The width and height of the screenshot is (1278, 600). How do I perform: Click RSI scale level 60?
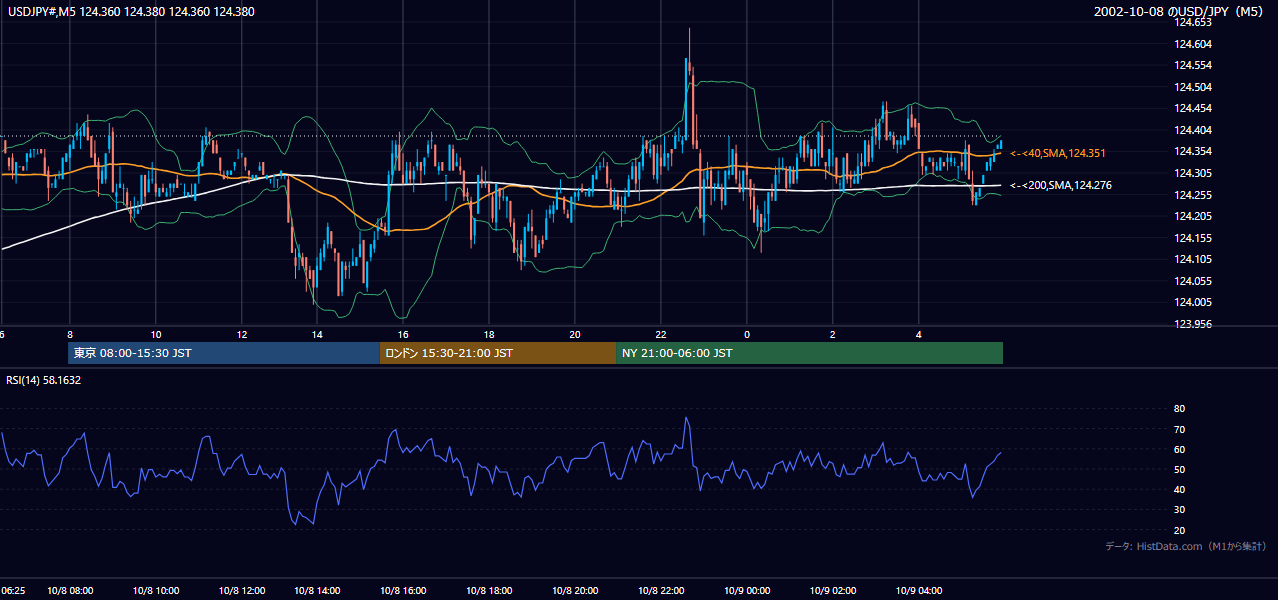[x=1179, y=449]
